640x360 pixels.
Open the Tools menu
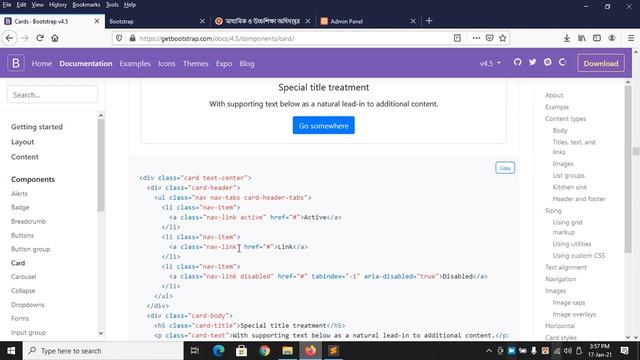112,5
